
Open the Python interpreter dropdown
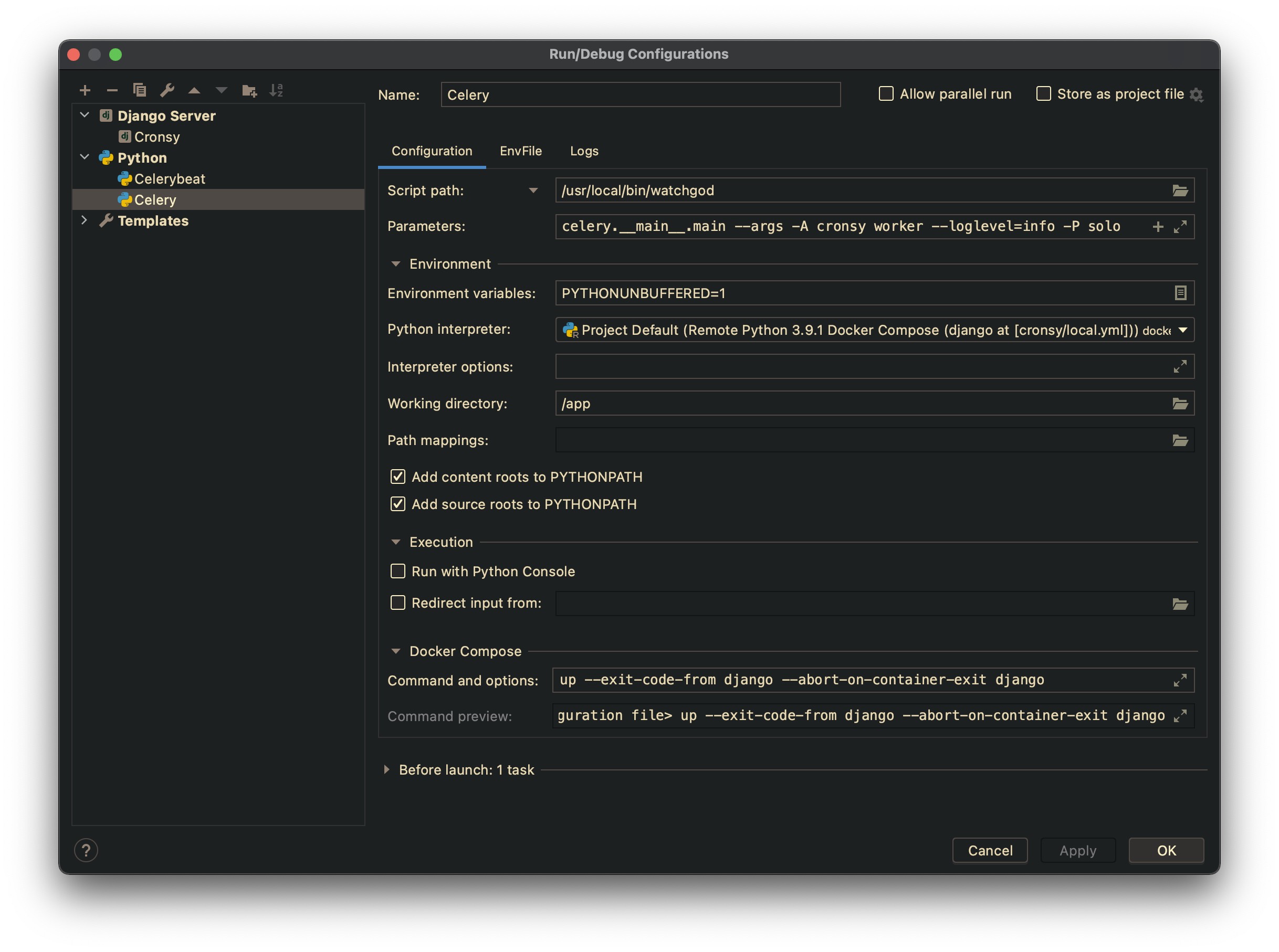coord(1183,330)
